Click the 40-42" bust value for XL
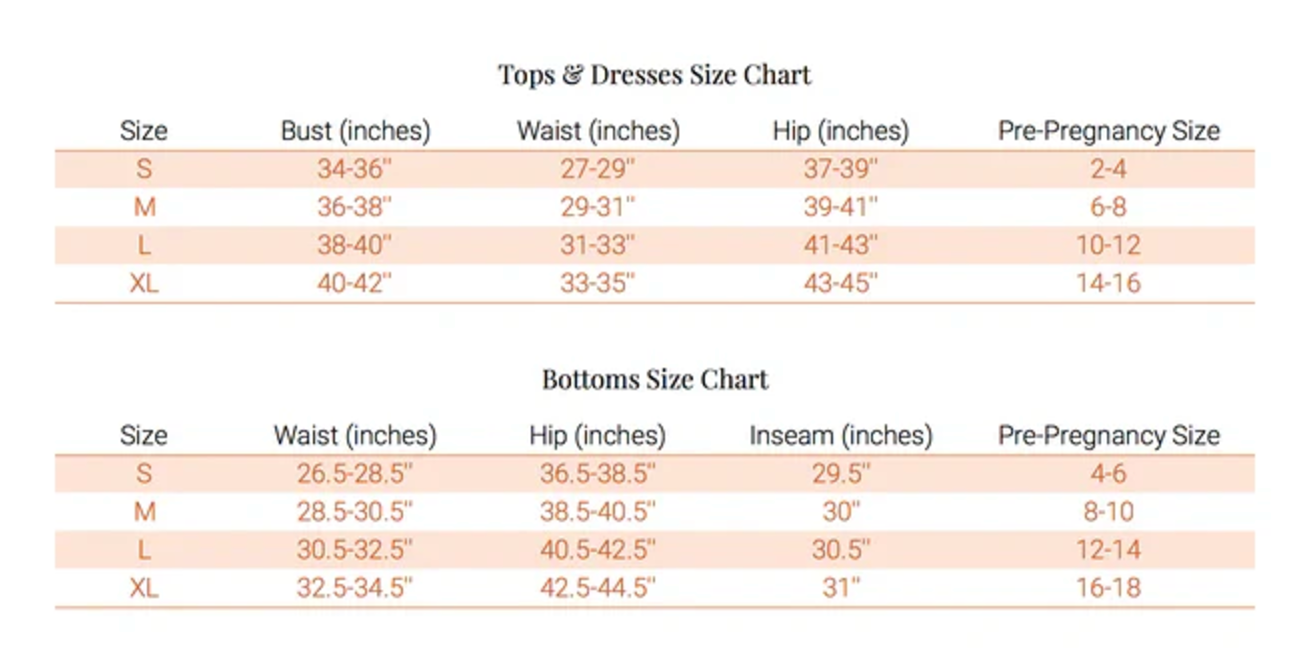This screenshot has width=1314, height=656. (x=355, y=283)
